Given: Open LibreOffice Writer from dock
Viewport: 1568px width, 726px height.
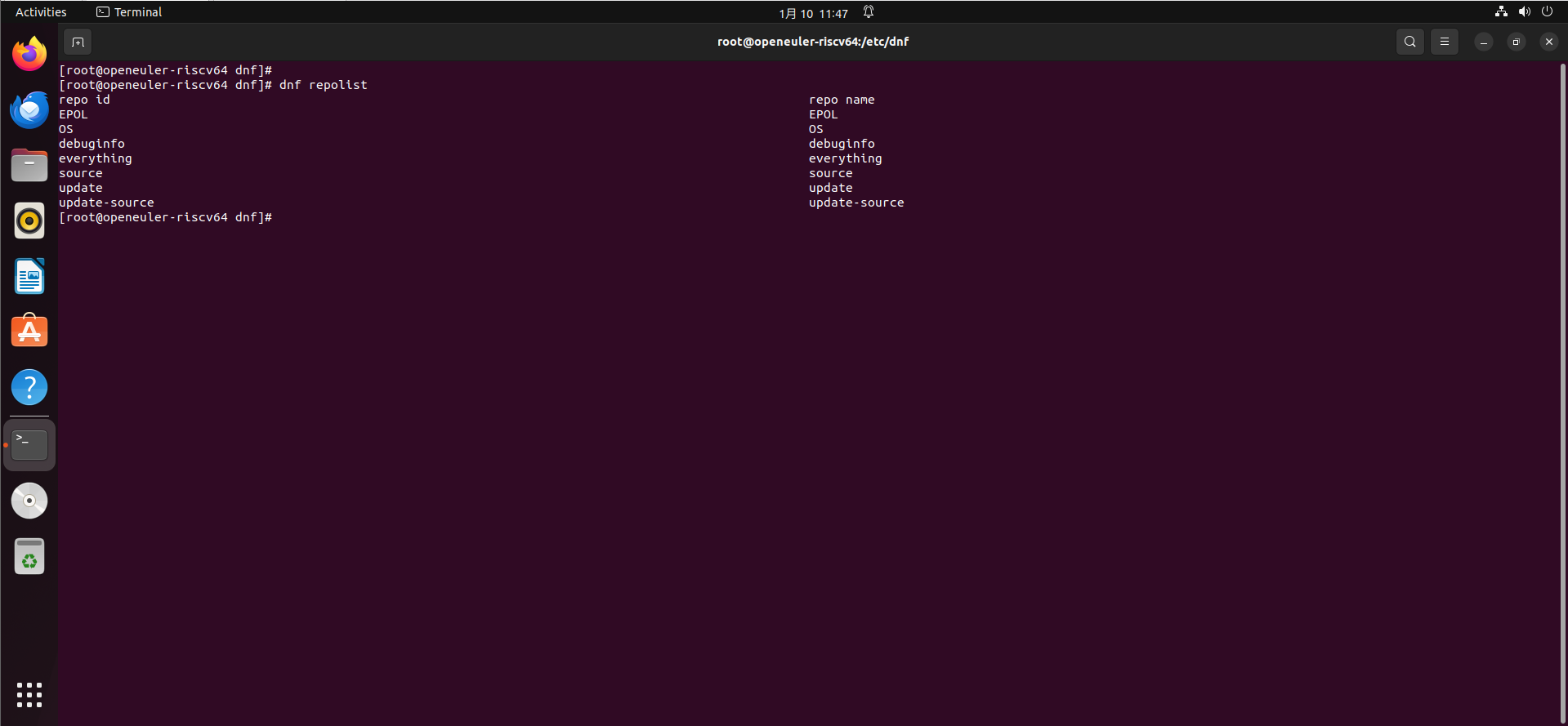Looking at the screenshot, I should click(x=29, y=276).
